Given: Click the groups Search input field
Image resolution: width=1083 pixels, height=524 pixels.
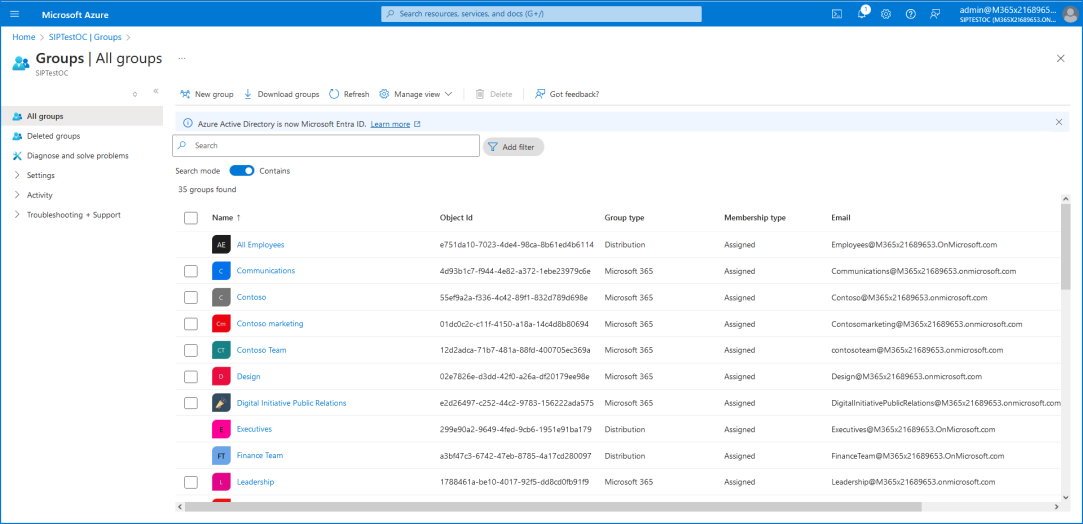Looking at the screenshot, I should coord(327,146).
